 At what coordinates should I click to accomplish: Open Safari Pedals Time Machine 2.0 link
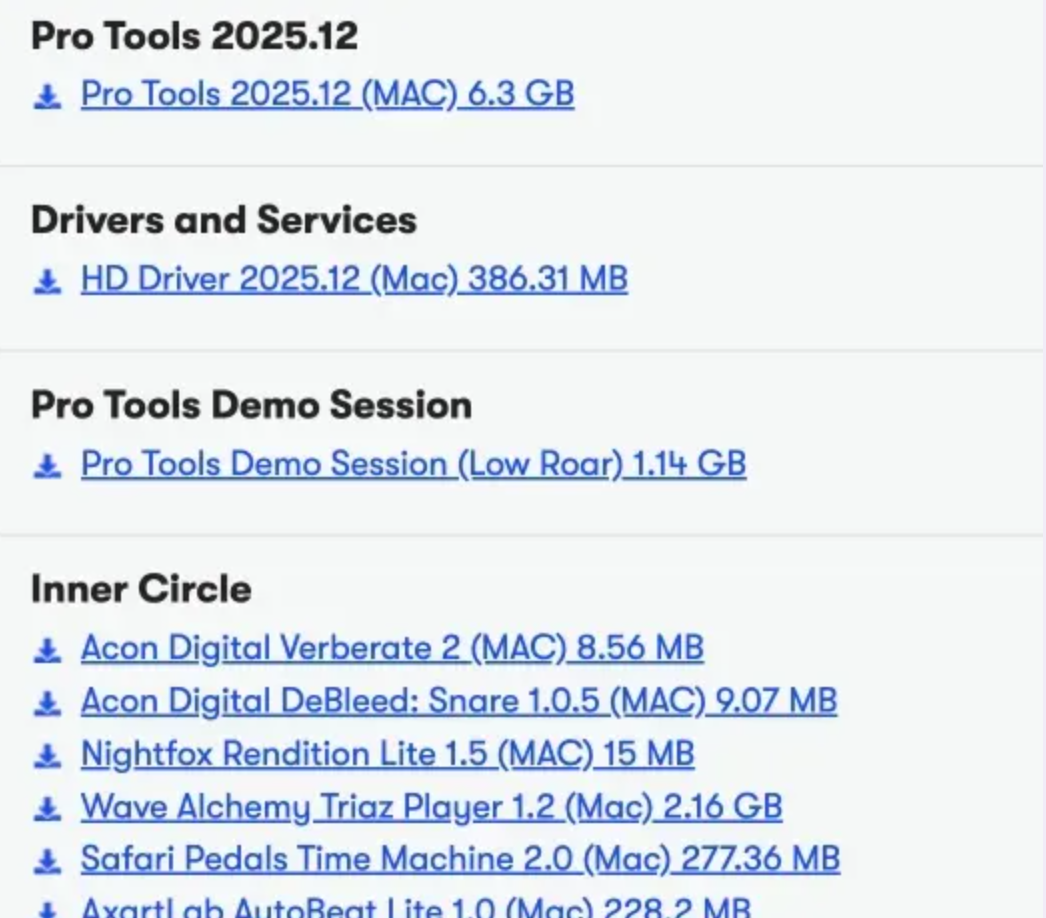pyautogui.click(x=460, y=859)
